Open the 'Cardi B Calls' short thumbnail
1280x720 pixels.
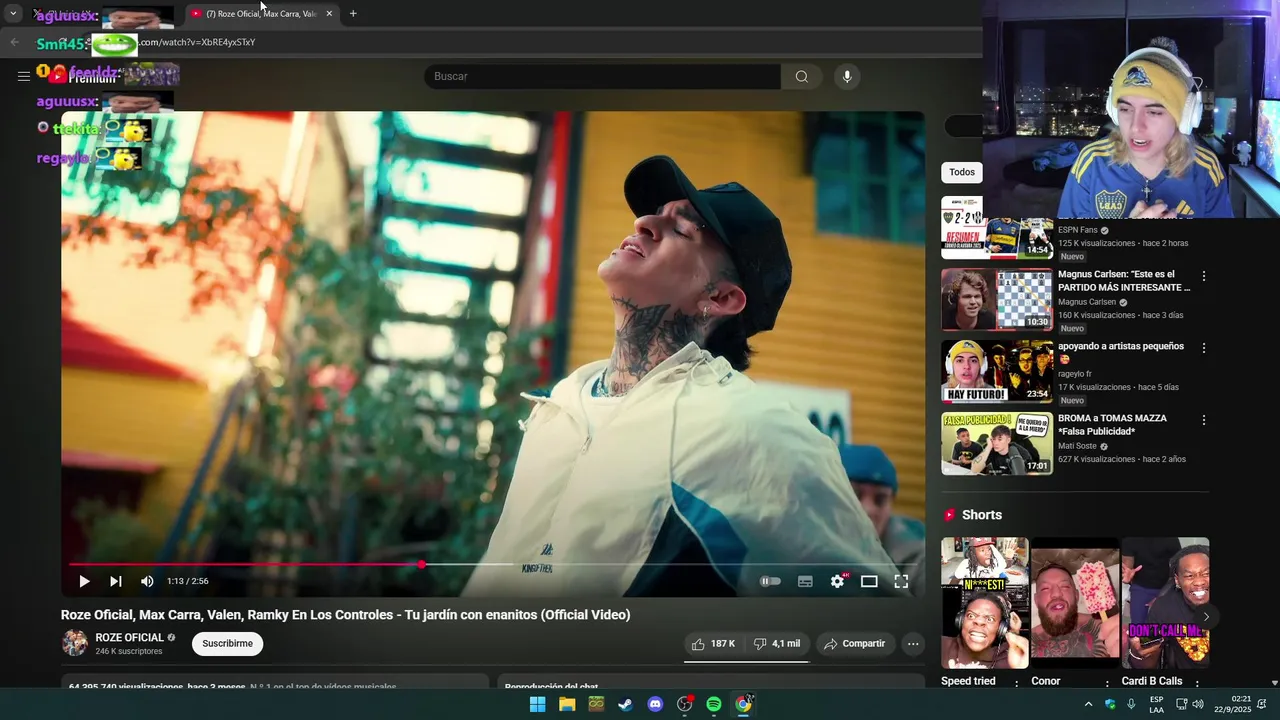pyautogui.click(x=1165, y=603)
